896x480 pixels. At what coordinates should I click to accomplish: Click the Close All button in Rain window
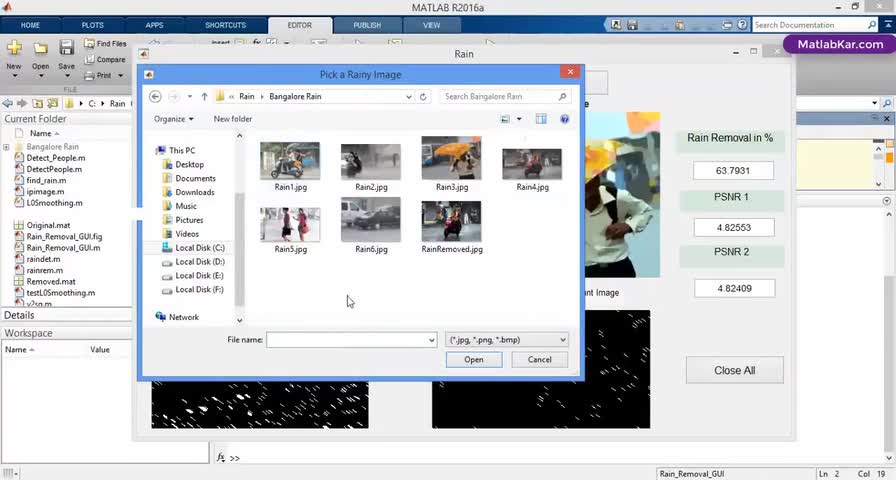click(734, 370)
